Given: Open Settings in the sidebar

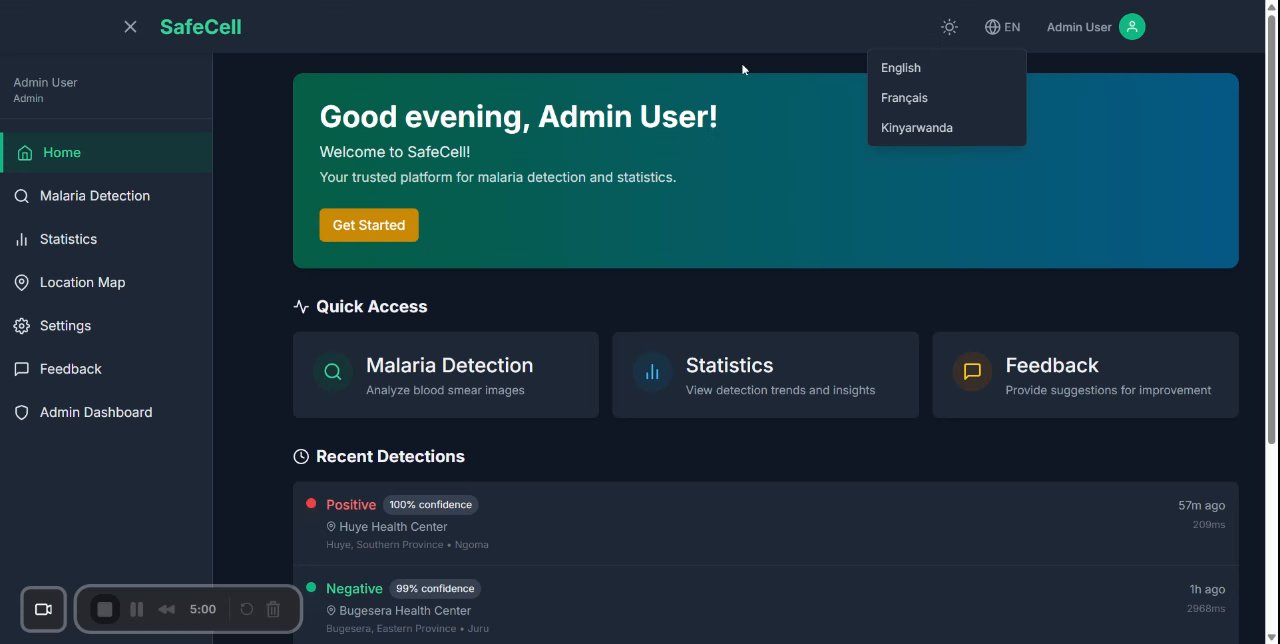Looking at the screenshot, I should coord(106,326).
